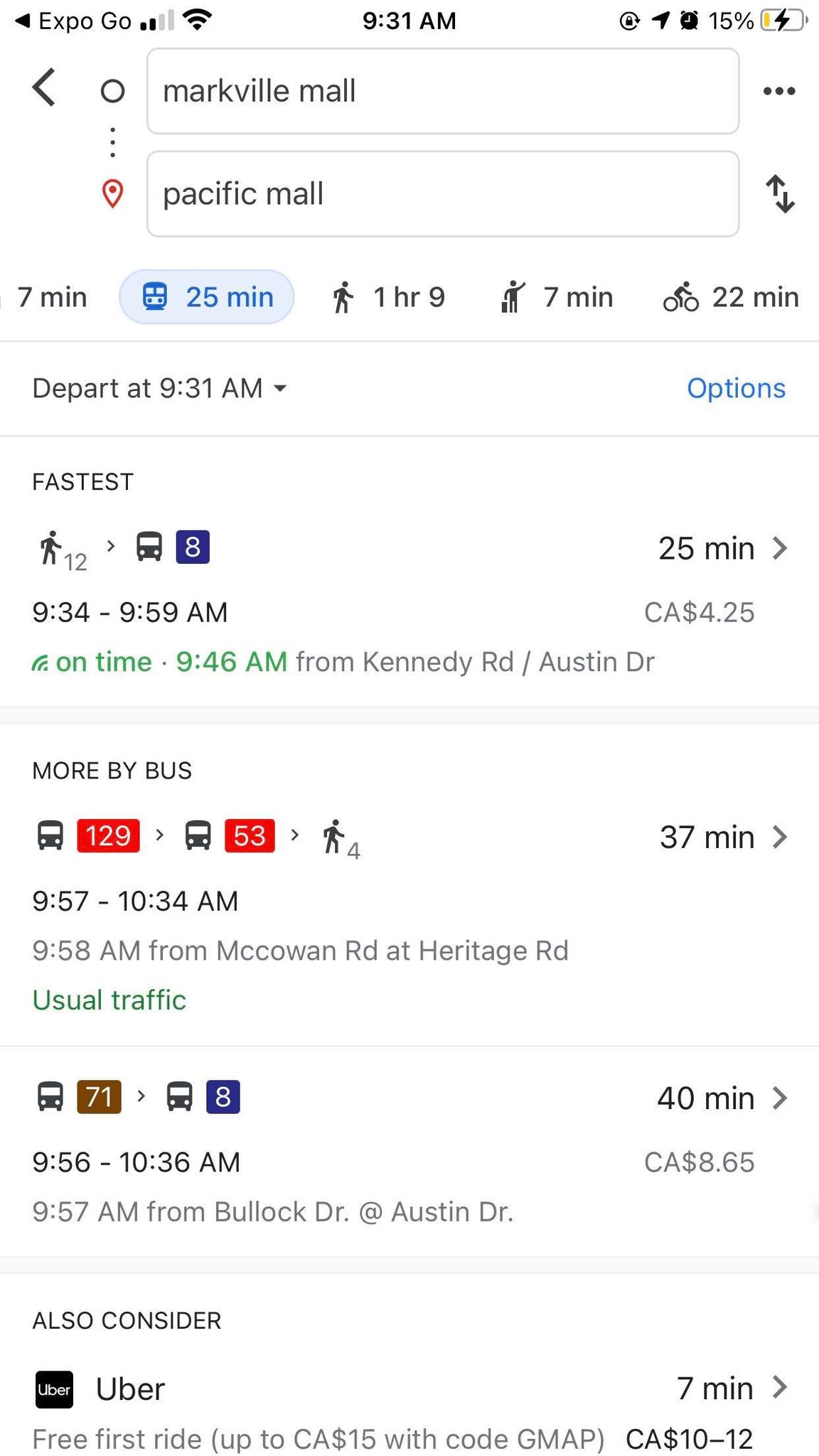Image resolution: width=819 pixels, height=1456 pixels.
Task: Open the three-dot more options menu
Action: pyautogui.click(x=779, y=91)
